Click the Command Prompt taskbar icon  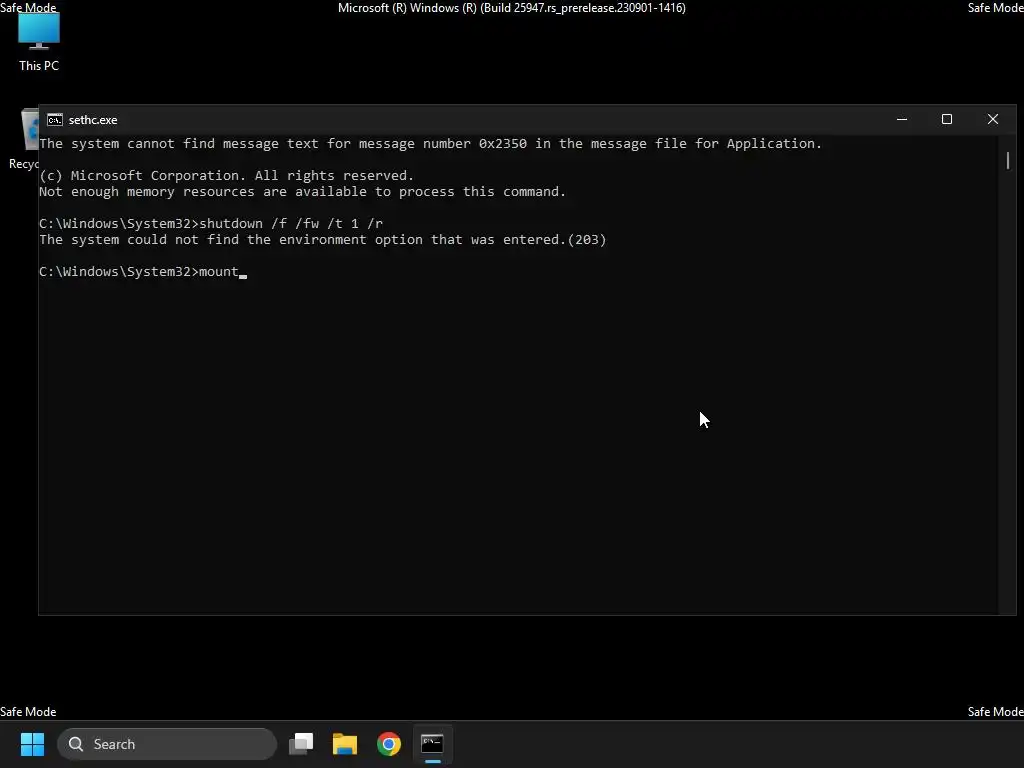(432, 744)
